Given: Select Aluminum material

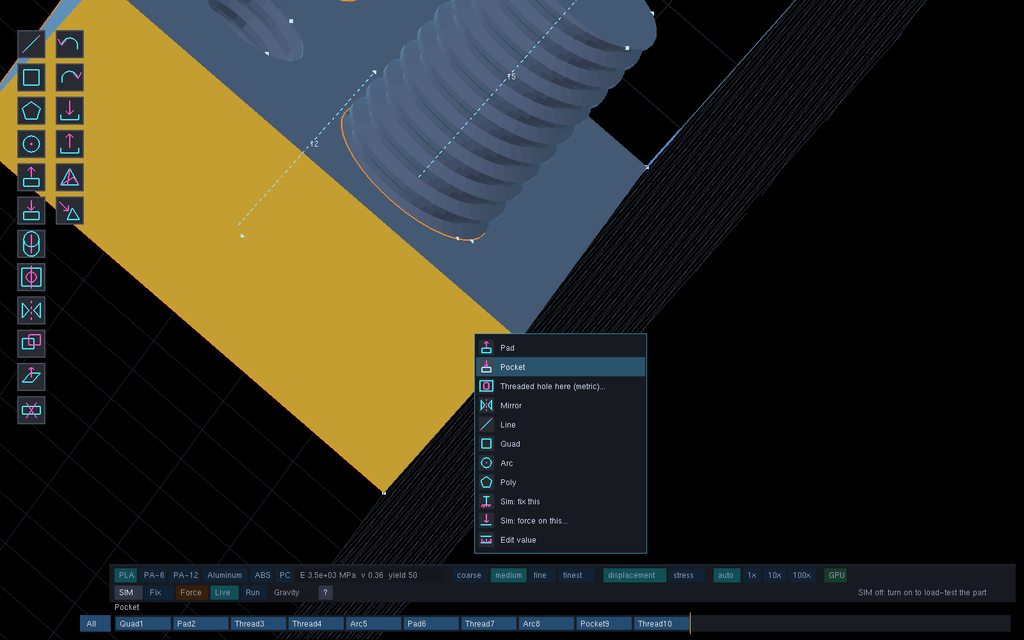Looking at the screenshot, I should [225, 575].
